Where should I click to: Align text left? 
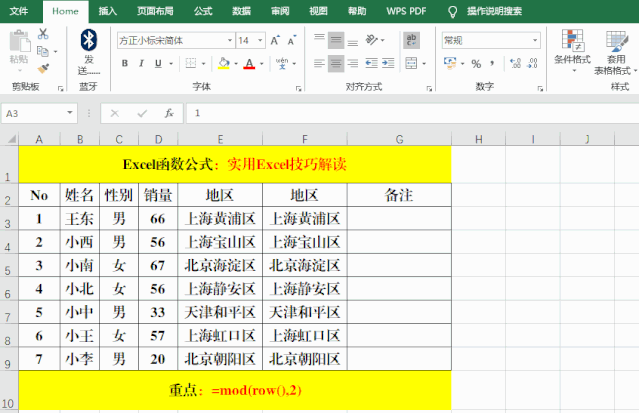click(320, 63)
